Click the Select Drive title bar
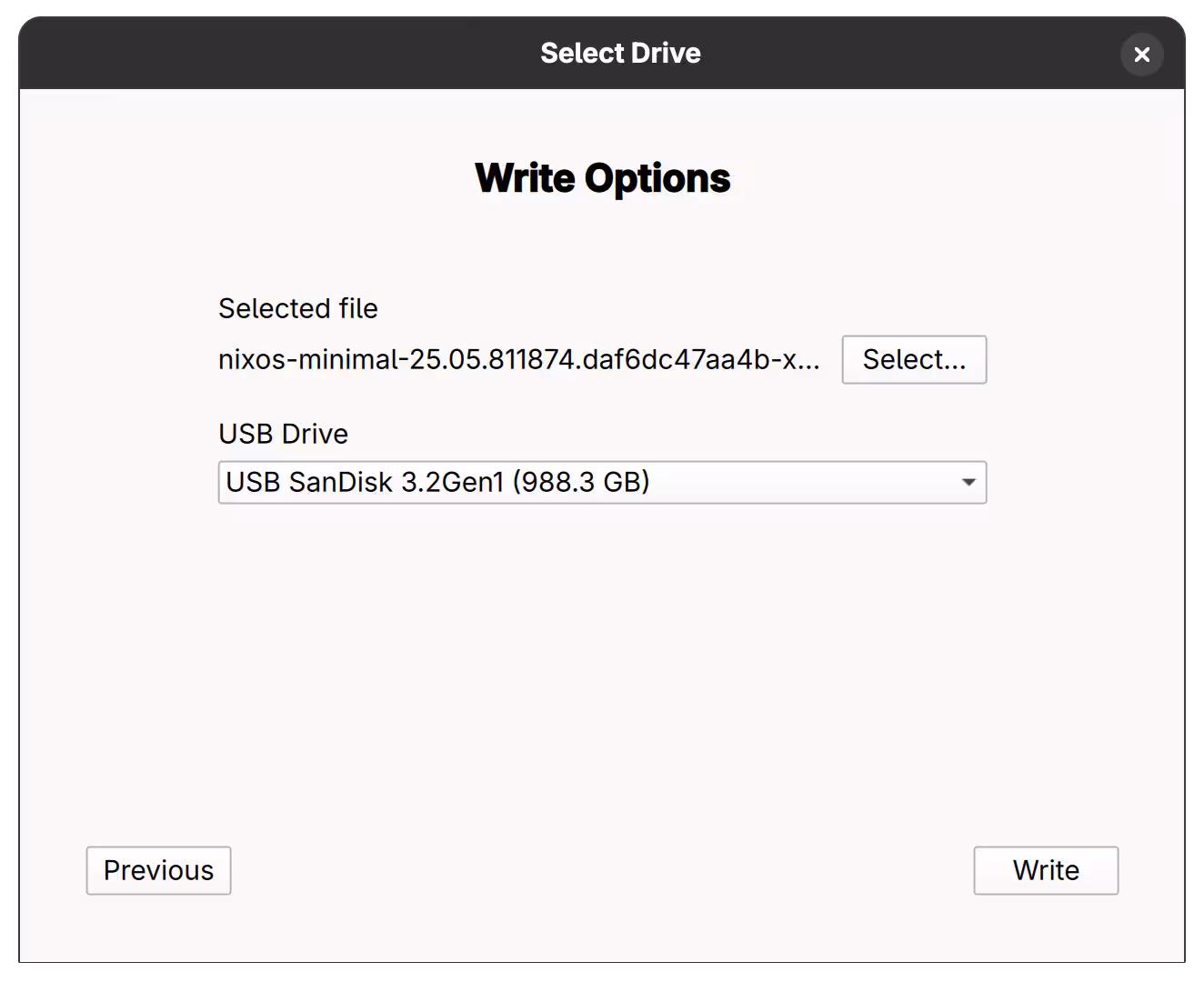 coord(621,53)
